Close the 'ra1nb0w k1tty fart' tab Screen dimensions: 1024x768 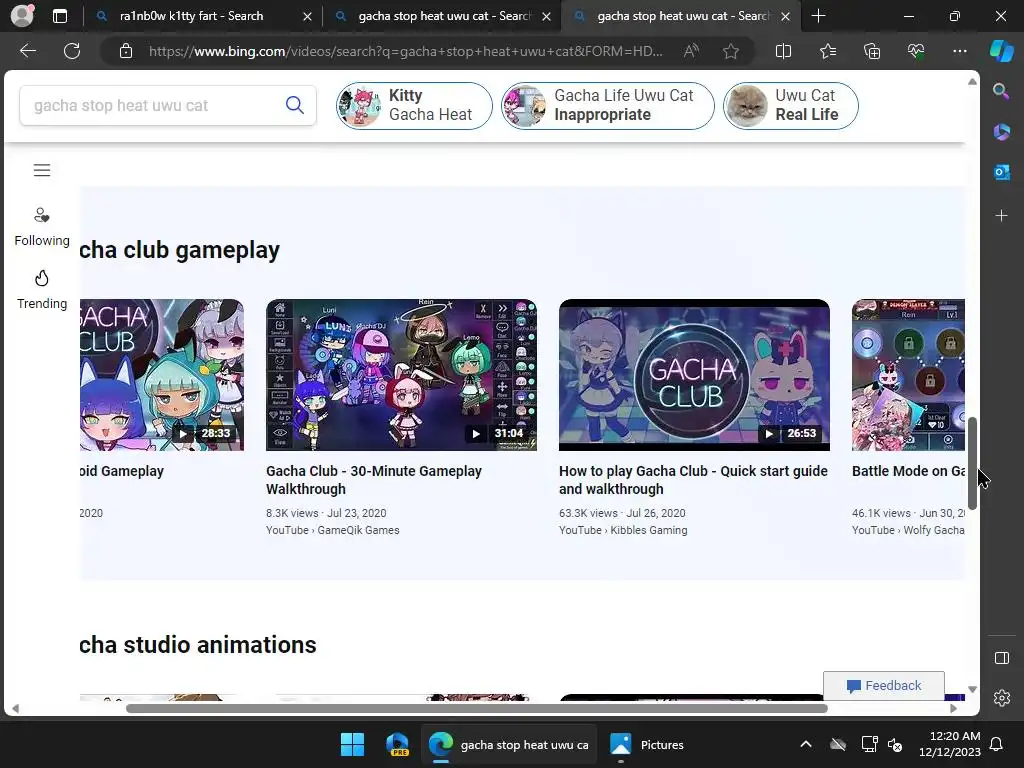[x=307, y=17]
